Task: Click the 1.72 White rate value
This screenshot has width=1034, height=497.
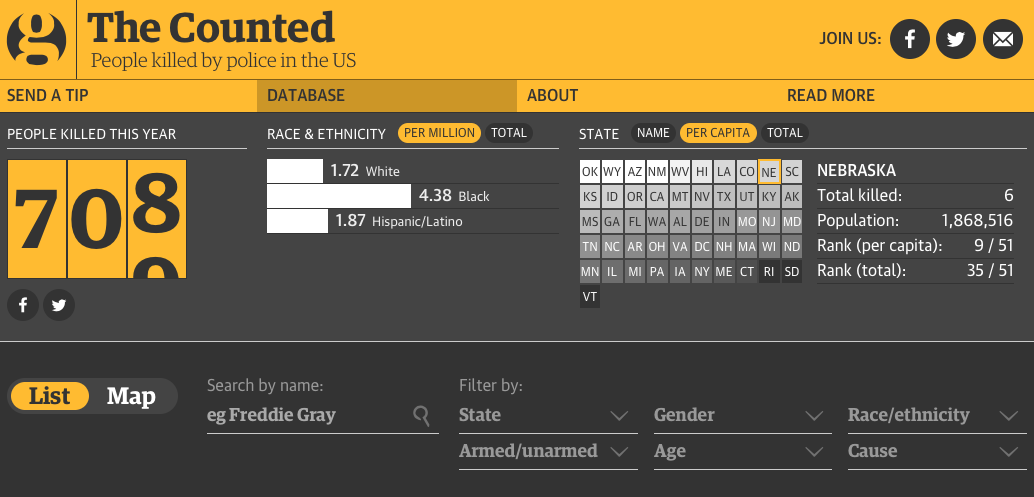Action: 345,171
